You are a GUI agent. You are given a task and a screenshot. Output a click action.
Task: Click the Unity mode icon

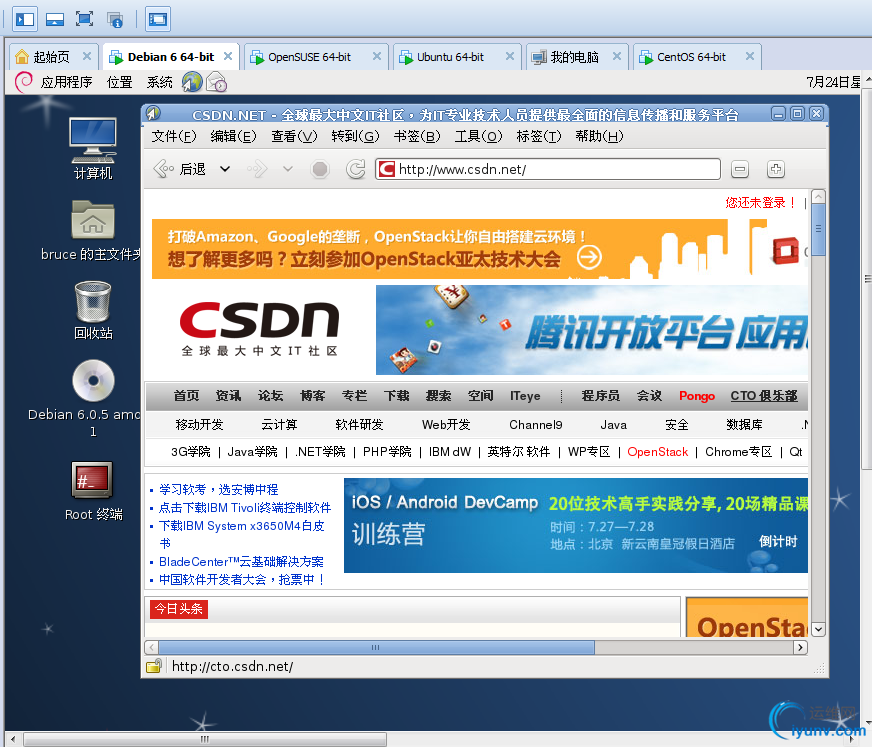coord(115,19)
